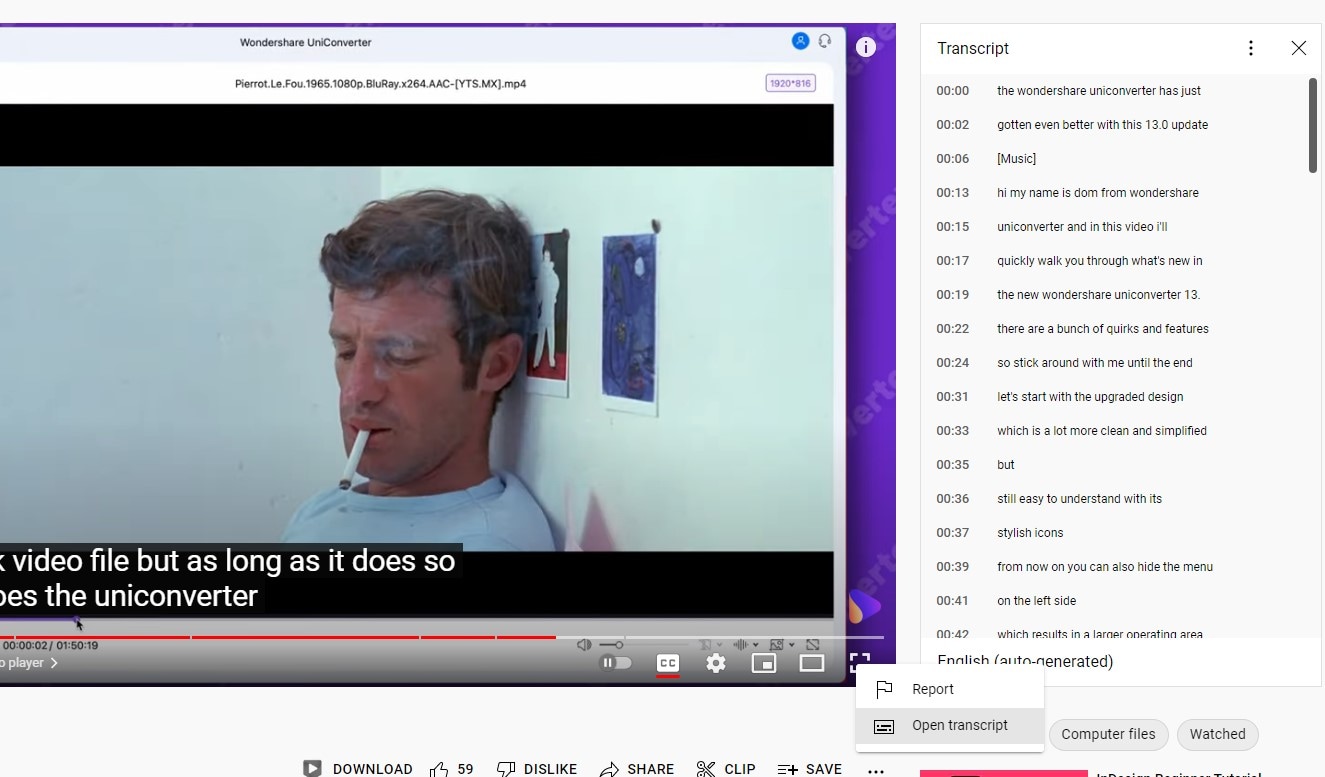Jump to 'on the left side' line
The height and width of the screenshot is (777, 1325).
pos(1114,601)
